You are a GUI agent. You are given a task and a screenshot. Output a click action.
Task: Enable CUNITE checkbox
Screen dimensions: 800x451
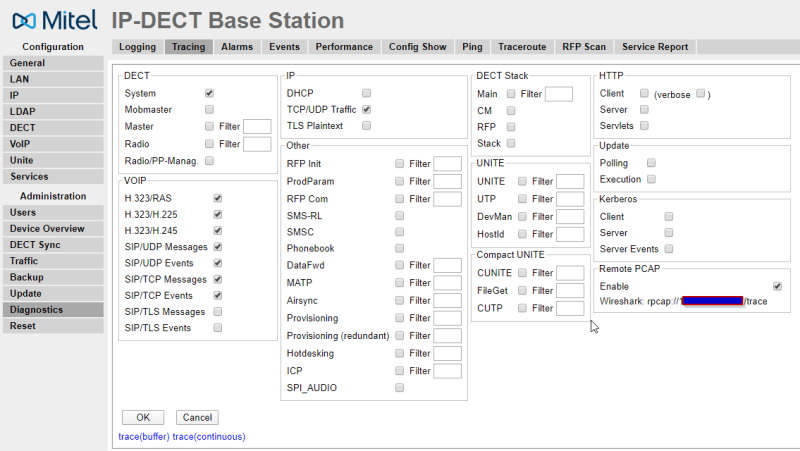coord(522,272)
